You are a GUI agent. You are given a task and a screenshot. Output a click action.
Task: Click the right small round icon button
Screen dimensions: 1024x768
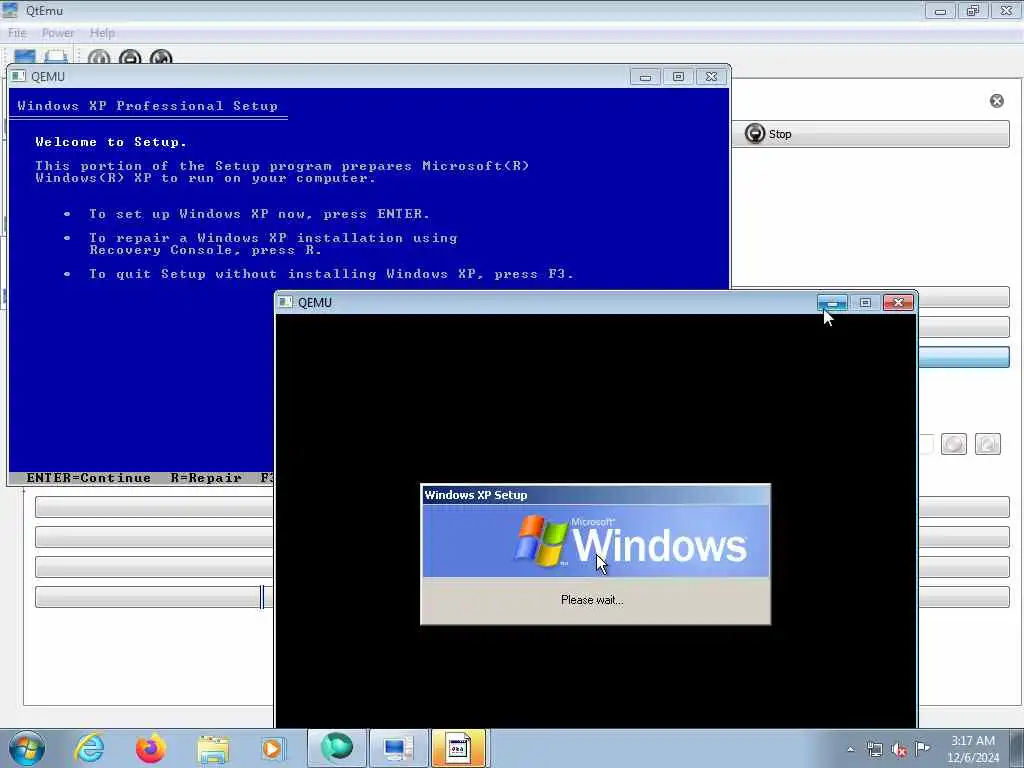987,444
